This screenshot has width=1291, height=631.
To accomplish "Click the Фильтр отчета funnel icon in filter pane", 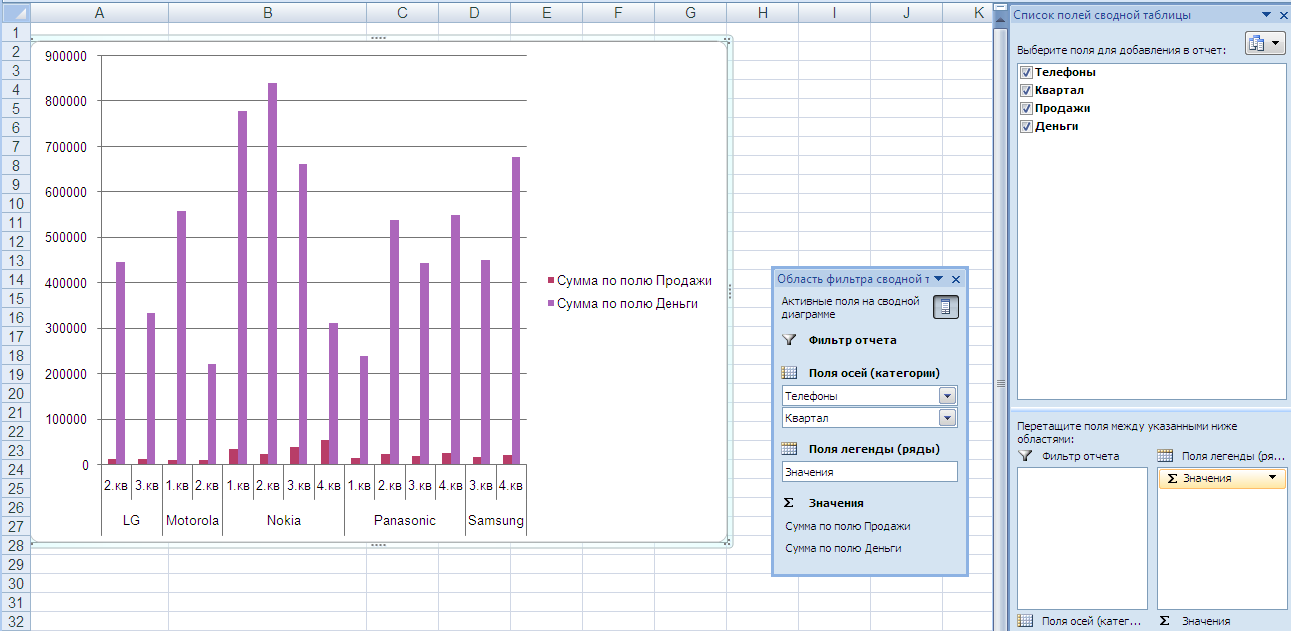I will click(x=788, y=340).
